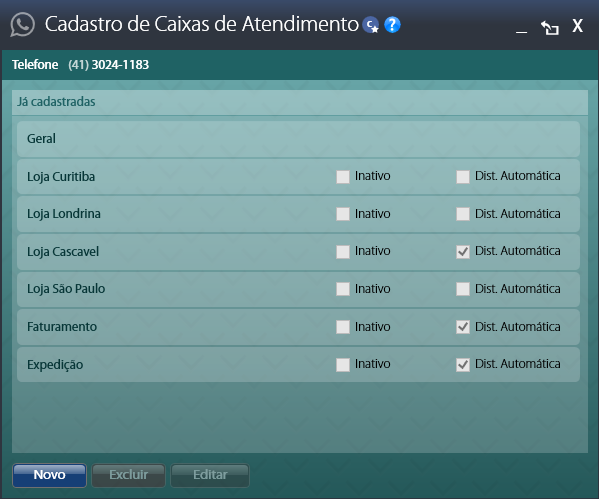Disable Dist. Automática for Faturamento

(x=463, y=327)
